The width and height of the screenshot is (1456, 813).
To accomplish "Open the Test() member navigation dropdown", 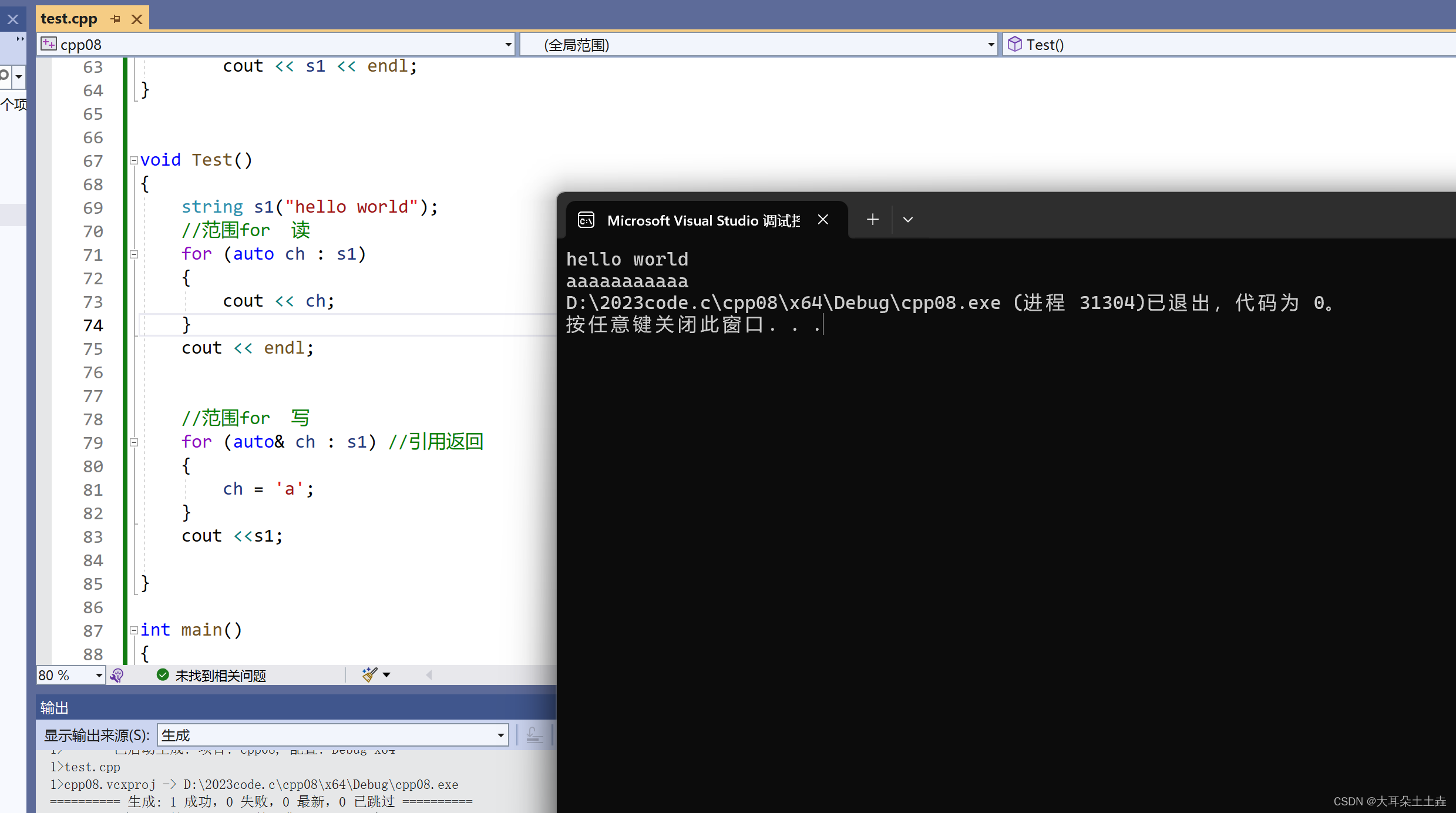I will click(x=1230, y=45).
